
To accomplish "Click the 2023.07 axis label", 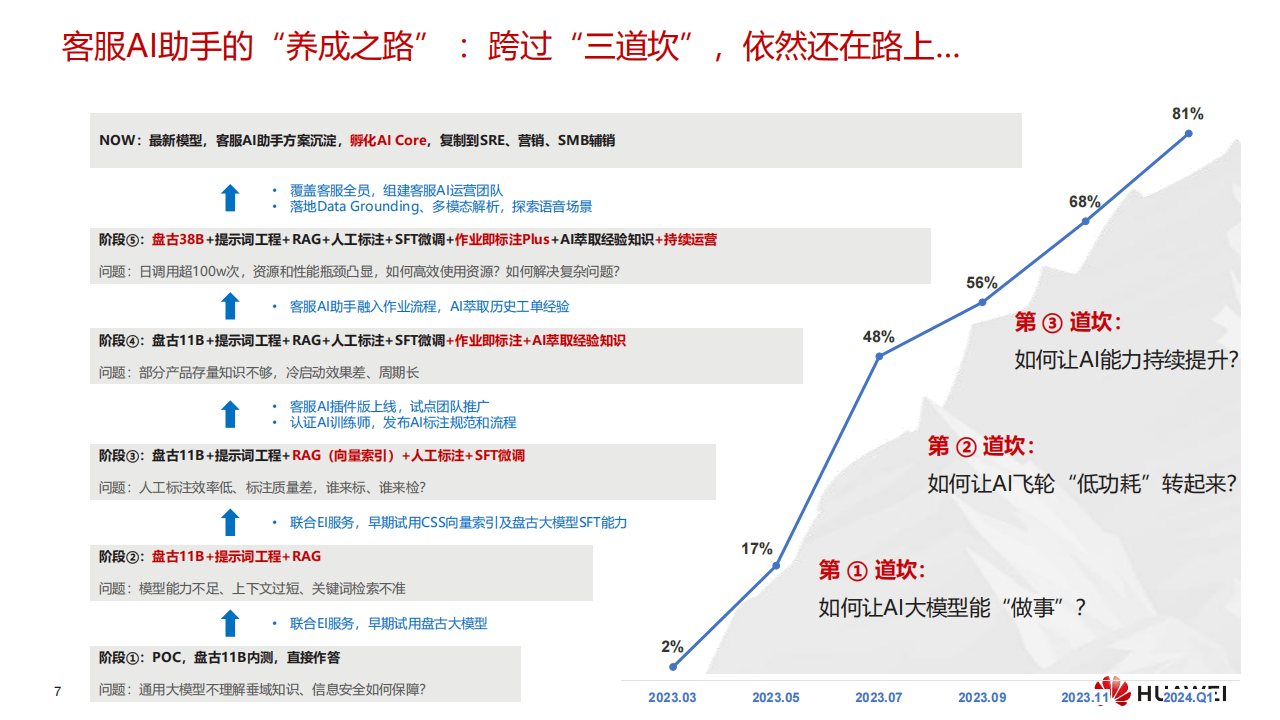I will (880, 697).
